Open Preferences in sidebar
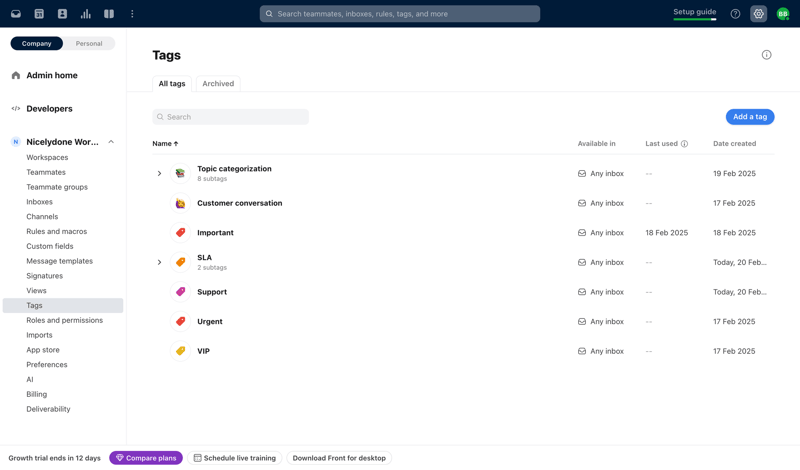The width and height of the screenshot is (800, 470). tap(47, 365)
